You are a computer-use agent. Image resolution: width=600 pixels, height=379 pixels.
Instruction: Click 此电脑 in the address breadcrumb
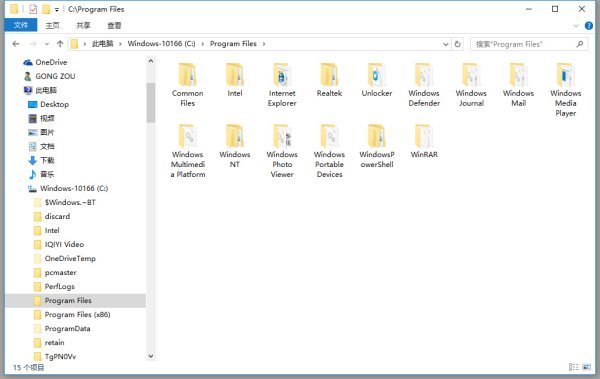[x=103, y=44]
